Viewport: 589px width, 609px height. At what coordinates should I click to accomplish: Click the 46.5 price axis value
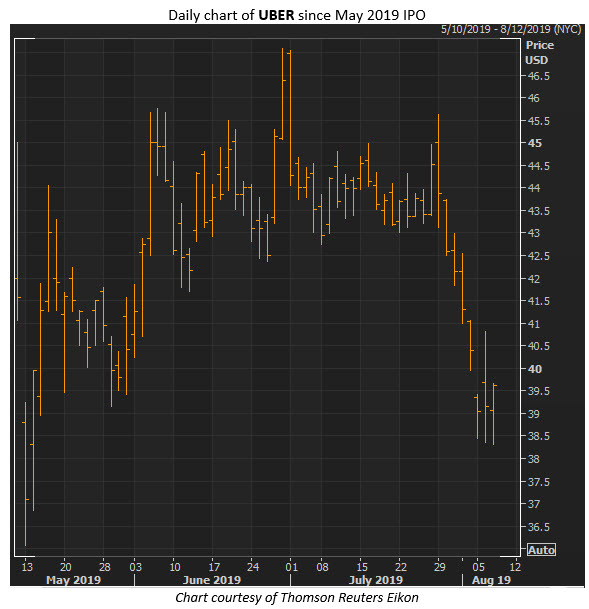[x=539, y=76]
